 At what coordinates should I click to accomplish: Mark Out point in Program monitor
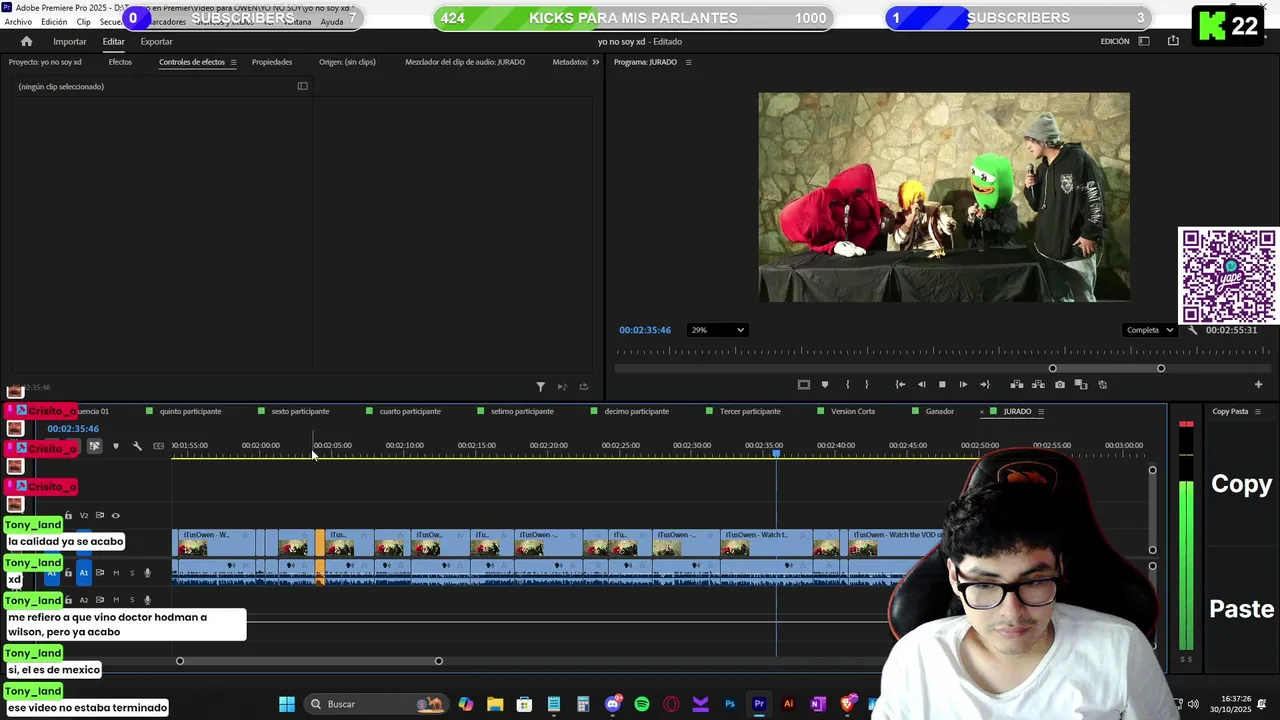click(866, 384)
